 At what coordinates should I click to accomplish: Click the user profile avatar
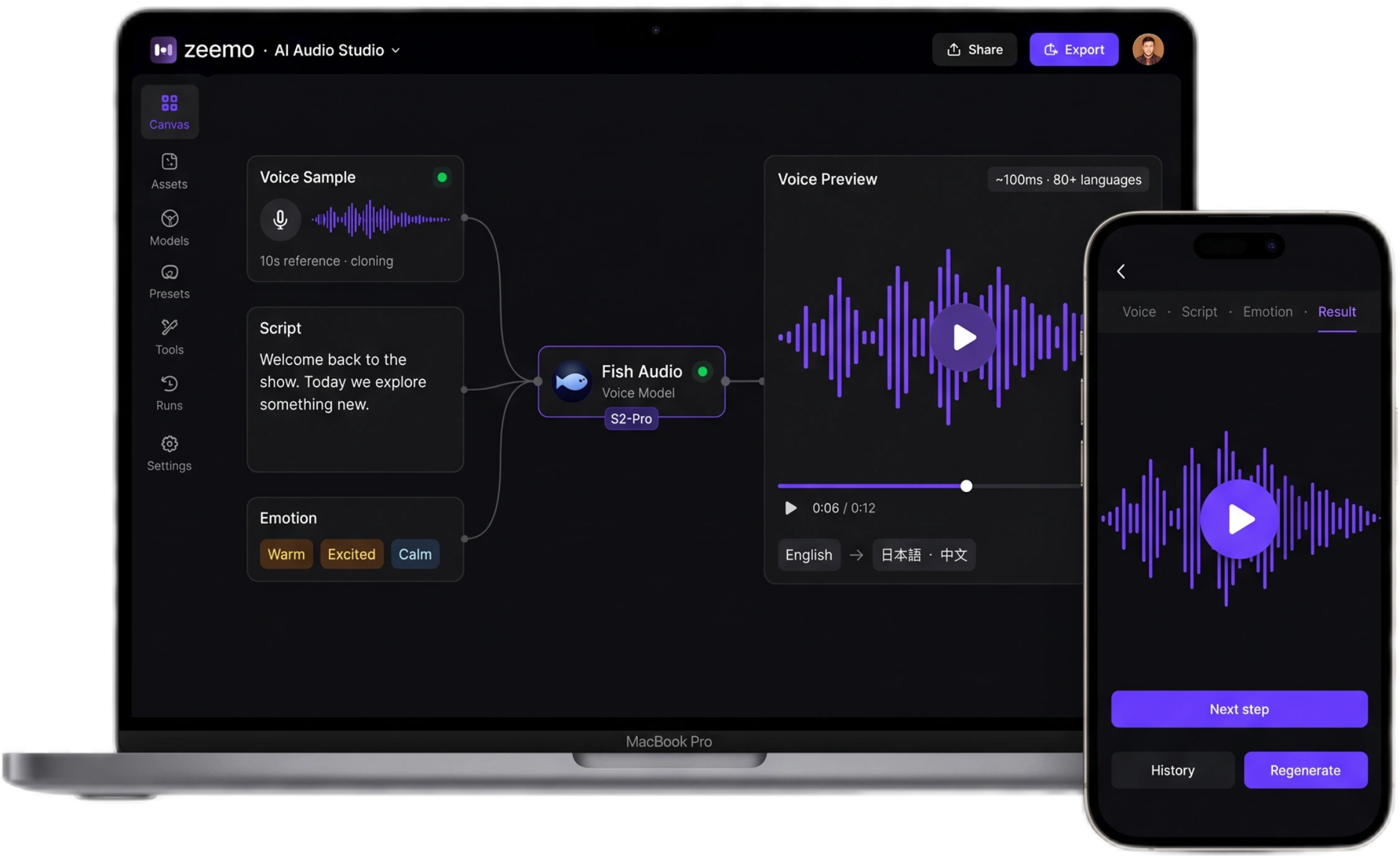1147,50
